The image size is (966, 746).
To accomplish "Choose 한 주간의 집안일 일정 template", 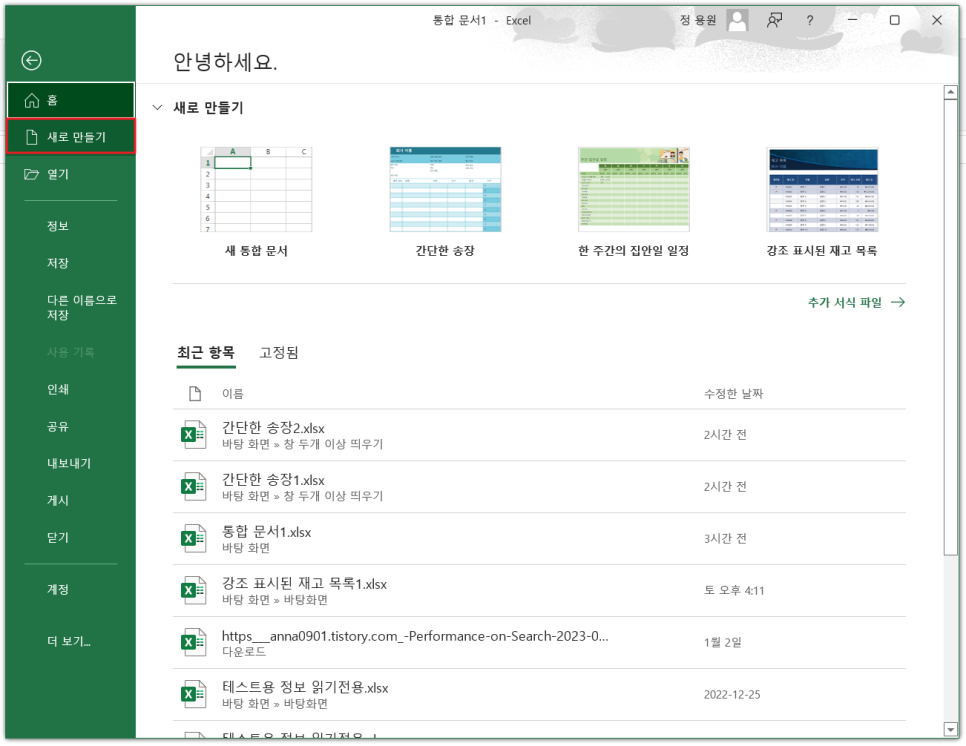I will click(633, 202).
